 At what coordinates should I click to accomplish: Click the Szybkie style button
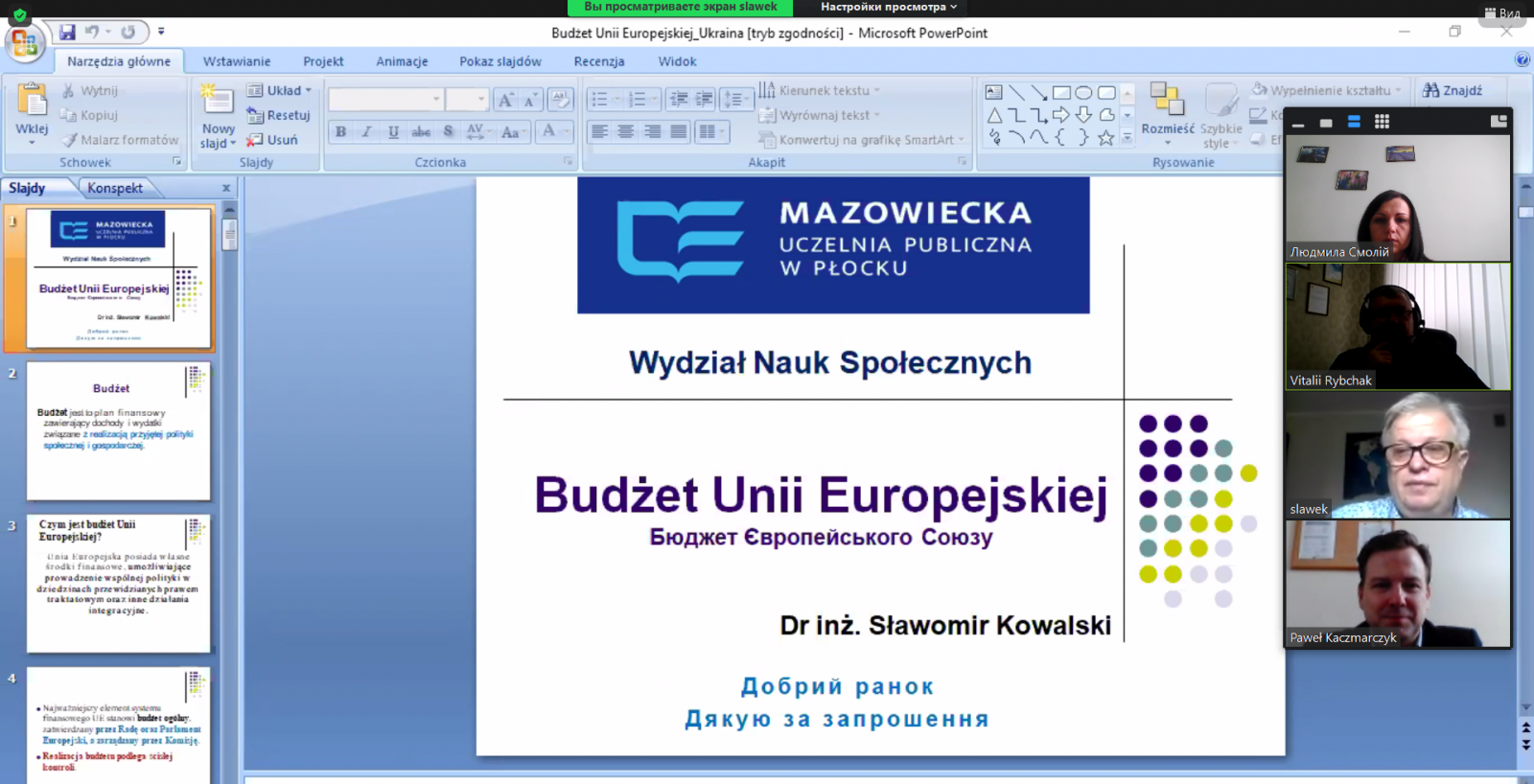1220,116
